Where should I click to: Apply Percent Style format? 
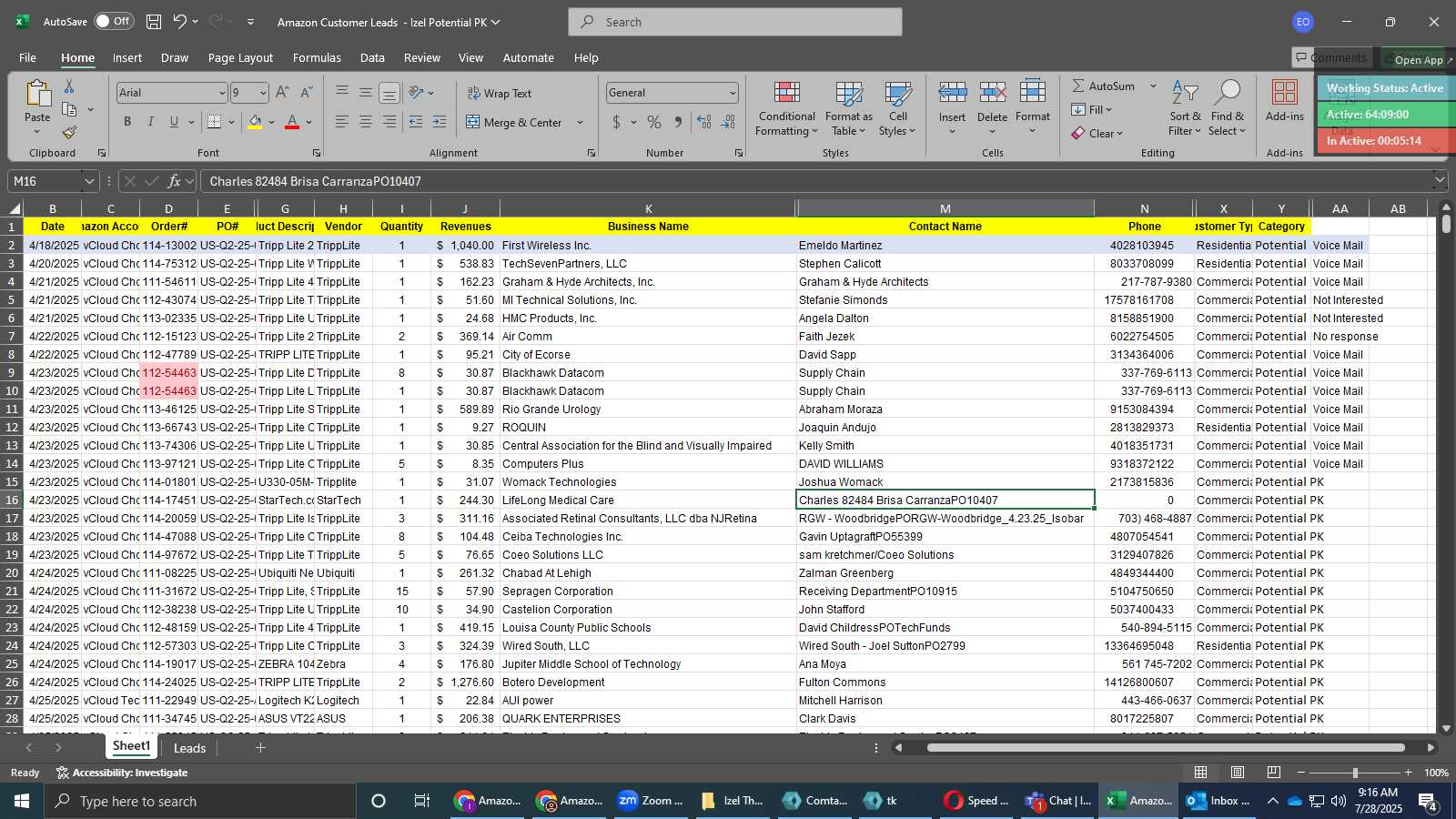pos(654,122)
